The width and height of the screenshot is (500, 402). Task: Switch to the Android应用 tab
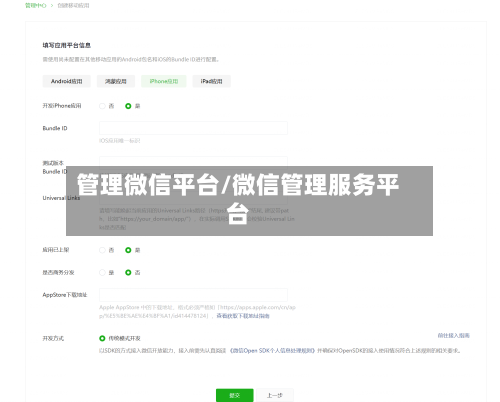[x=67, y=81]
